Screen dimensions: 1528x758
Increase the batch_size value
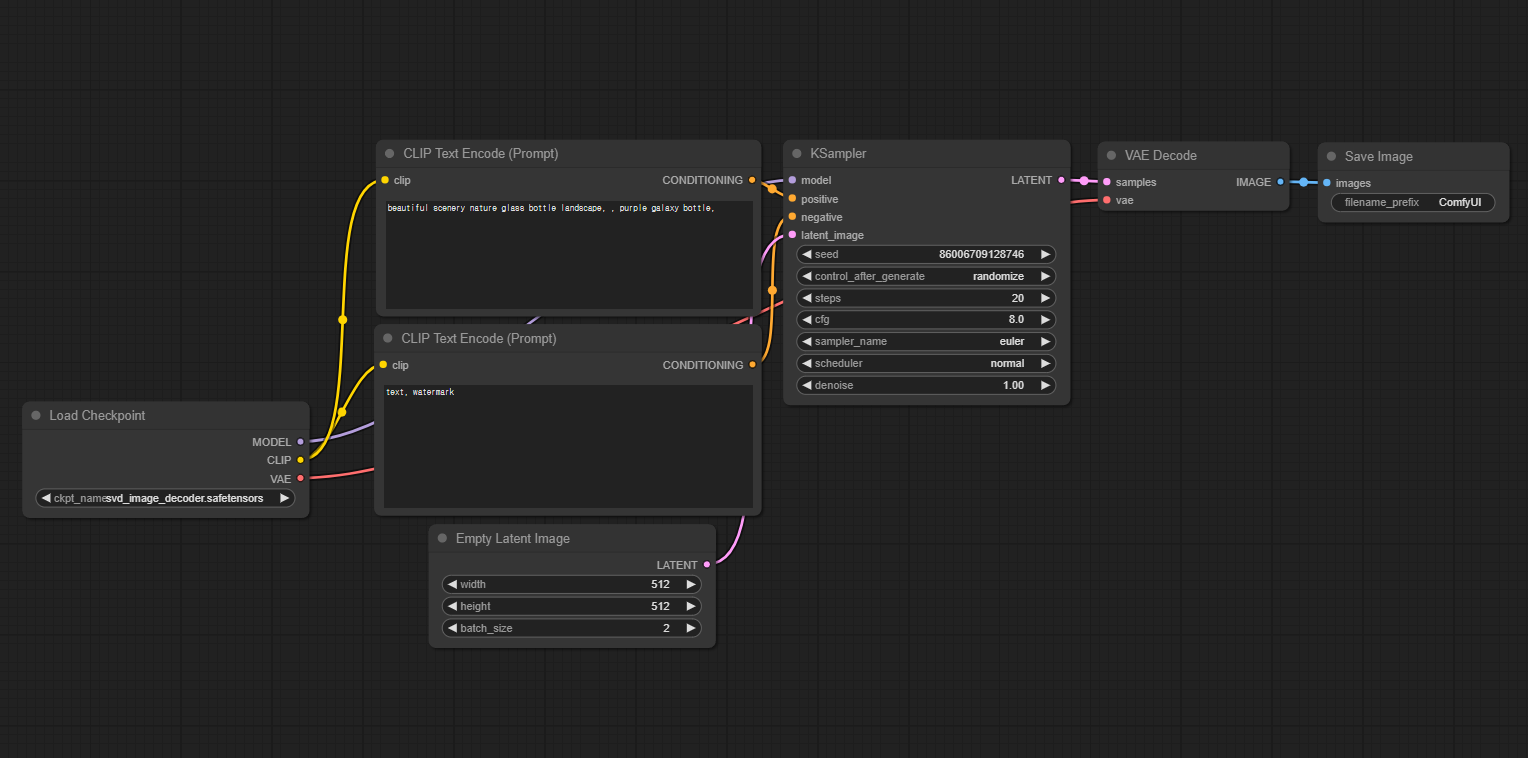pyautogui.click(x=690, y=628)
